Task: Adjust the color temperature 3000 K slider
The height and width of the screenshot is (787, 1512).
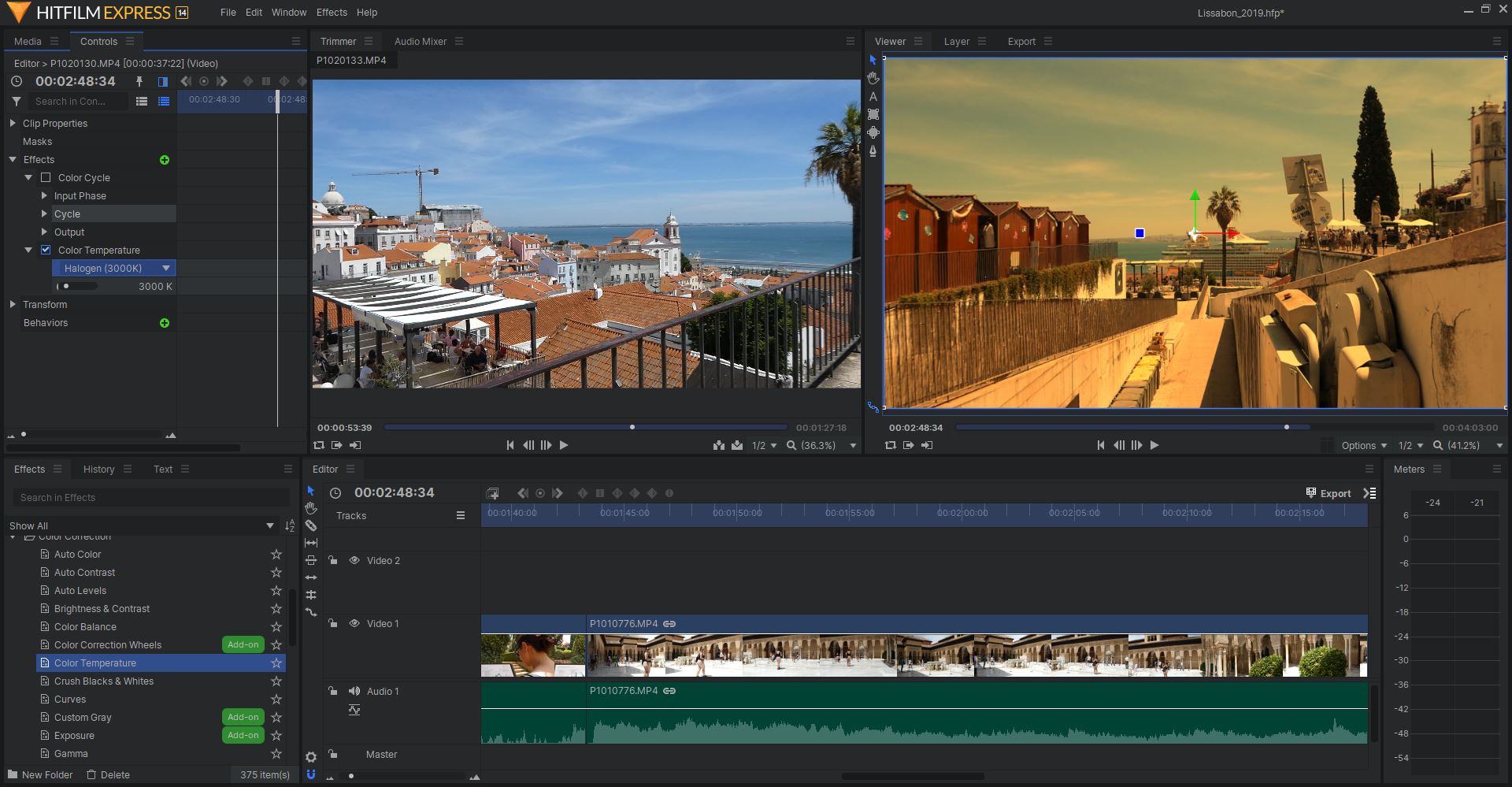Action: pos(67,287)
